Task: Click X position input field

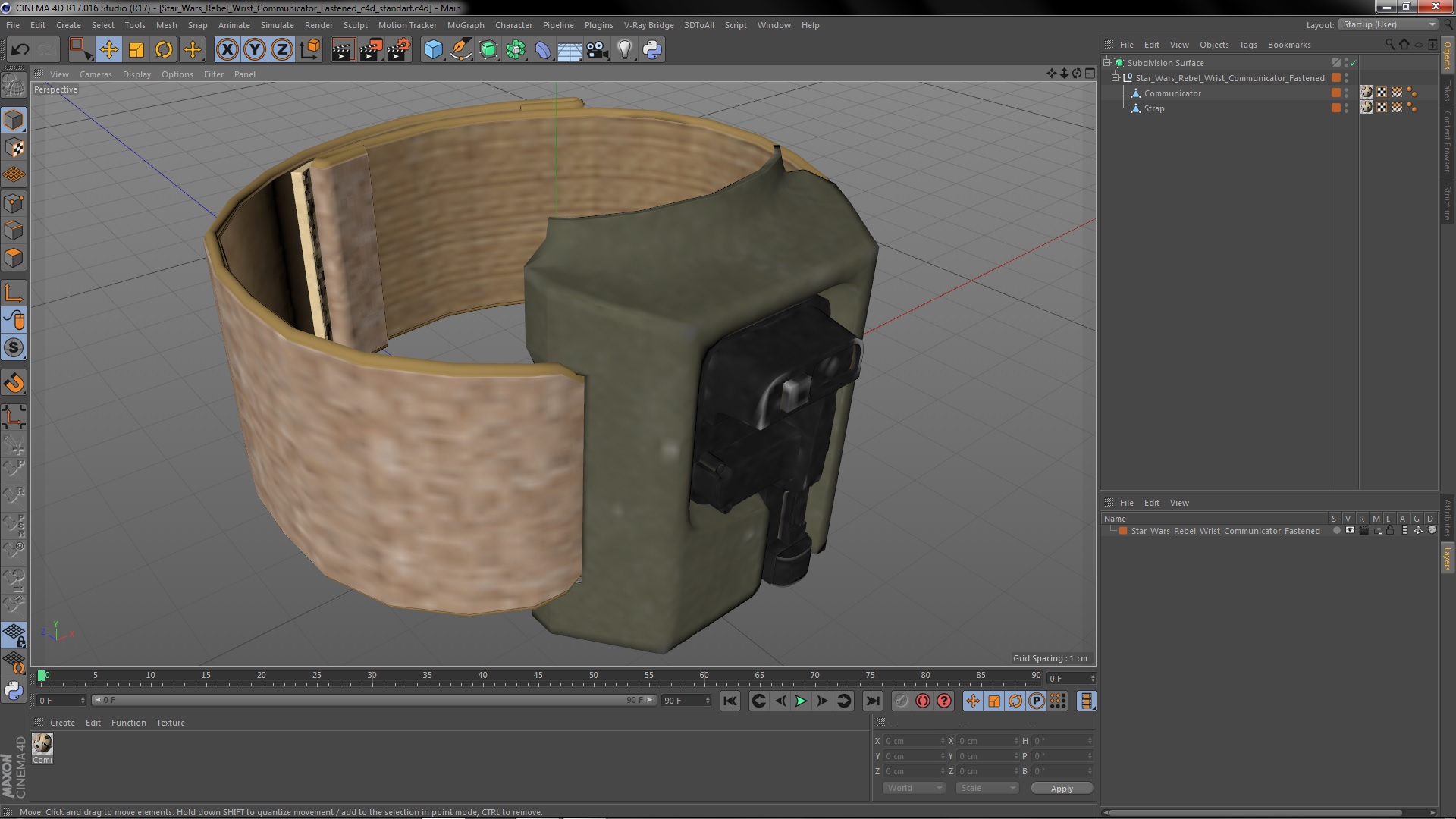Action: pos(914,741)
